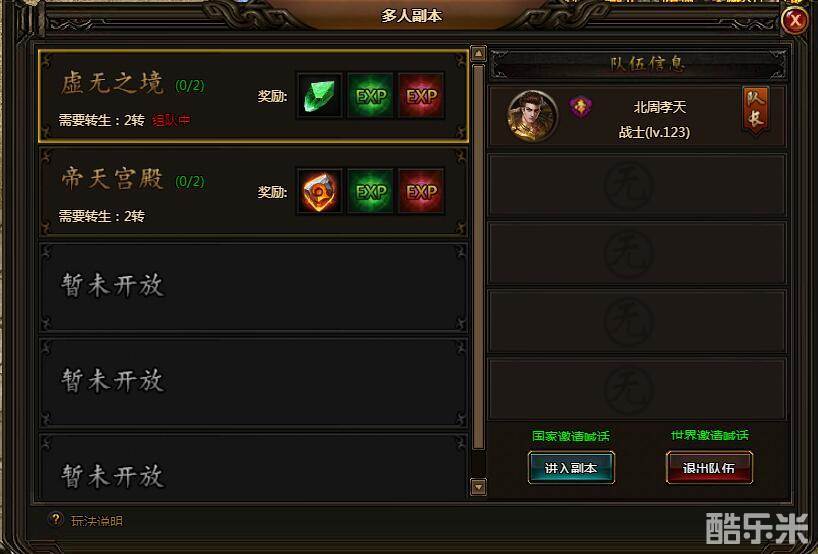This screenshot has width=818, height=554.
Task: Click green EXP reward in 帝天宫殿 row
Action: [x=370, y=191]
